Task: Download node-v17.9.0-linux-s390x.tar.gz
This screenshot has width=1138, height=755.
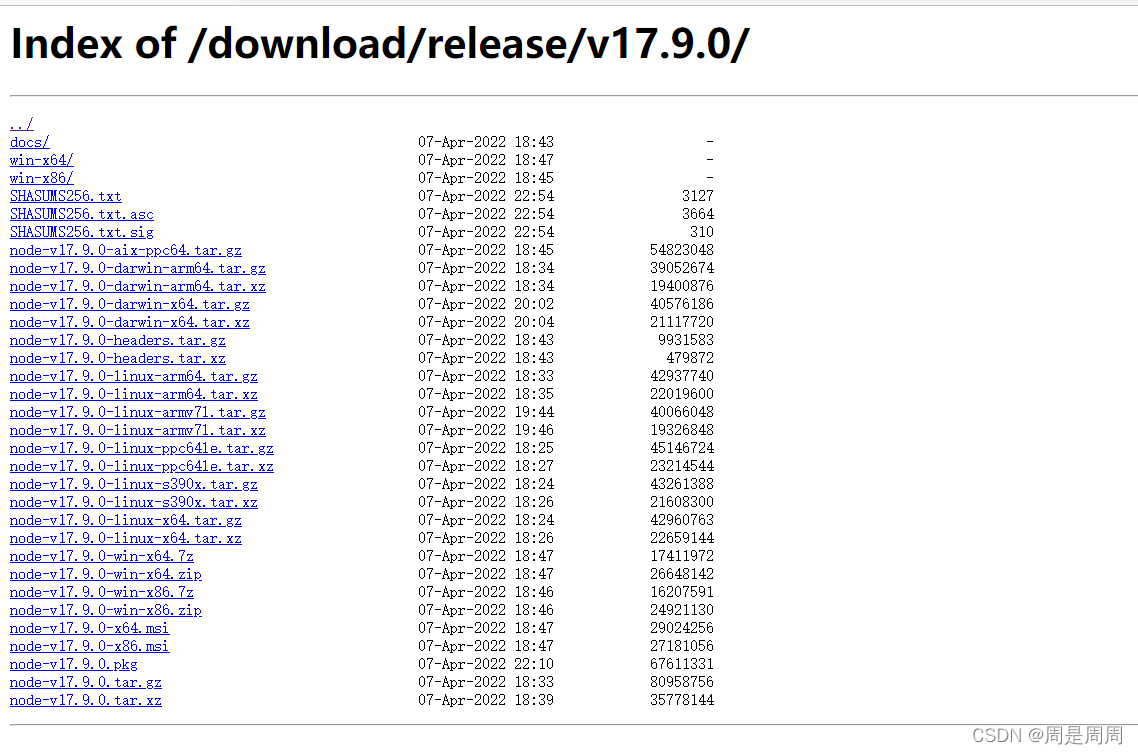Action: coord(134,484)
